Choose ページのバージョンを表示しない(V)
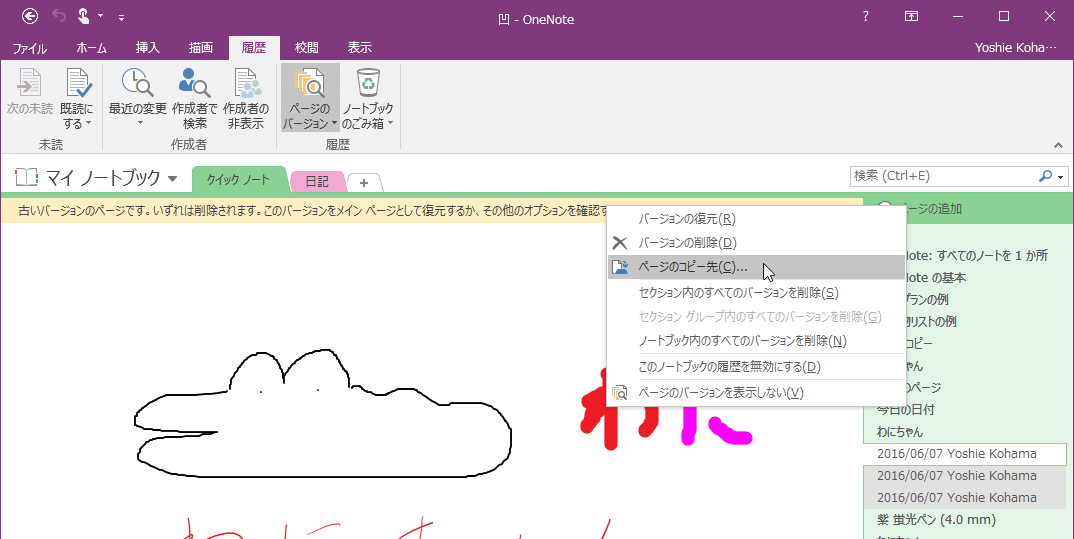The width and height of the screenshot is (1074, 539). pyautogui.click(x=756, y=392)
